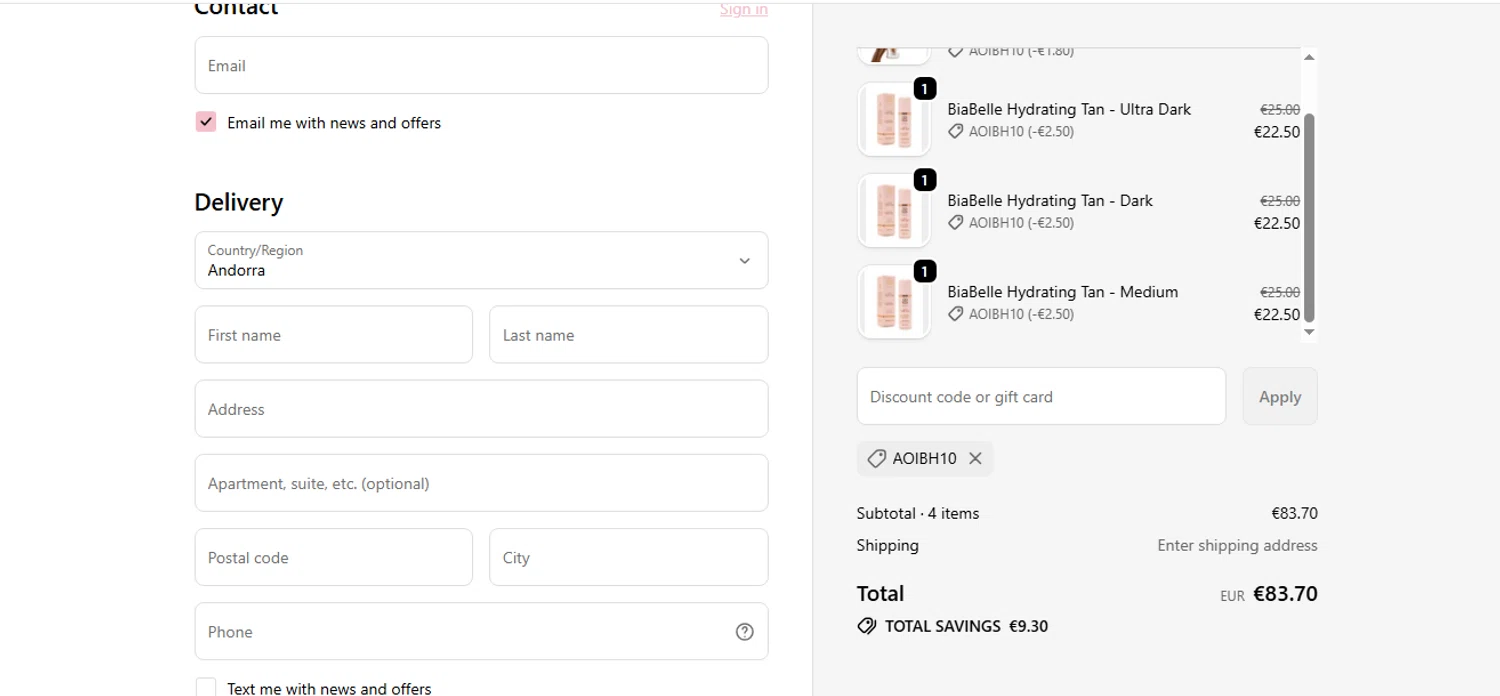Click the €83.70 subtotal amount

1294,513
